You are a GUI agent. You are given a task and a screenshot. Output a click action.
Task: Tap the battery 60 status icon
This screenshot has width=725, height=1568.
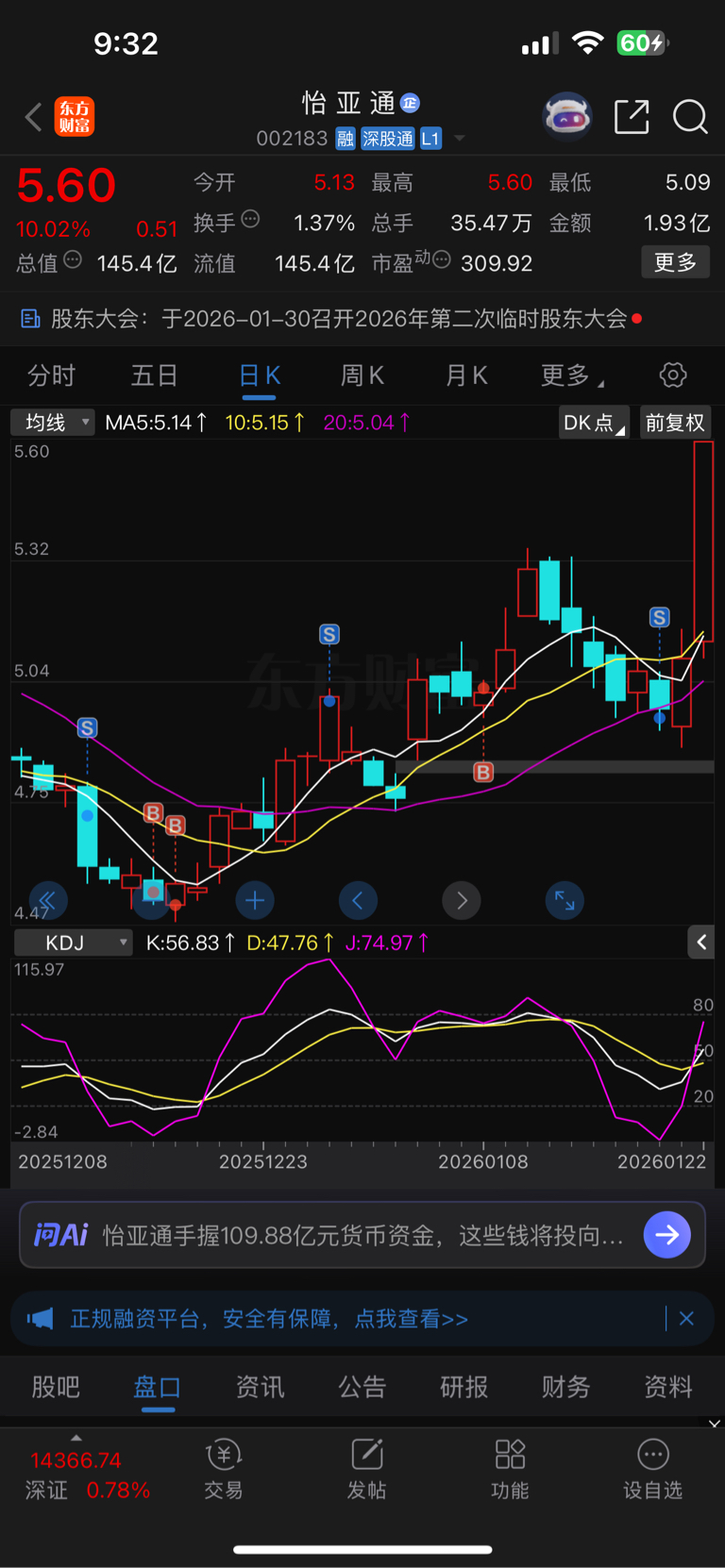coord(642,43)
